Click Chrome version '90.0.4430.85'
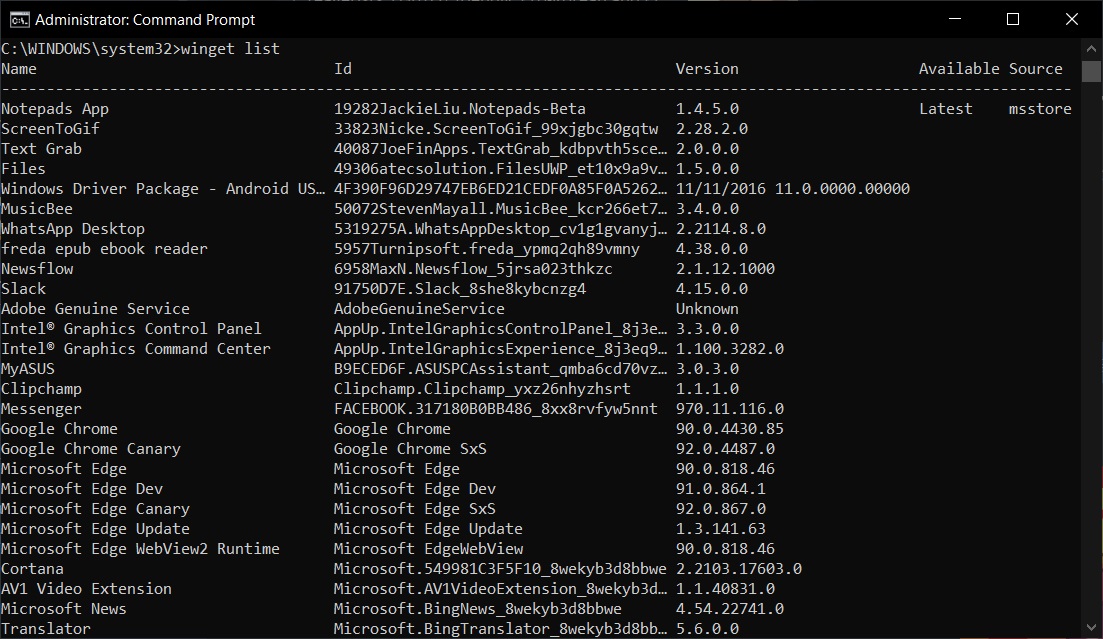The height and width of the screenshot is (639, 1103). pyautogui.click(x=729, y=429)
